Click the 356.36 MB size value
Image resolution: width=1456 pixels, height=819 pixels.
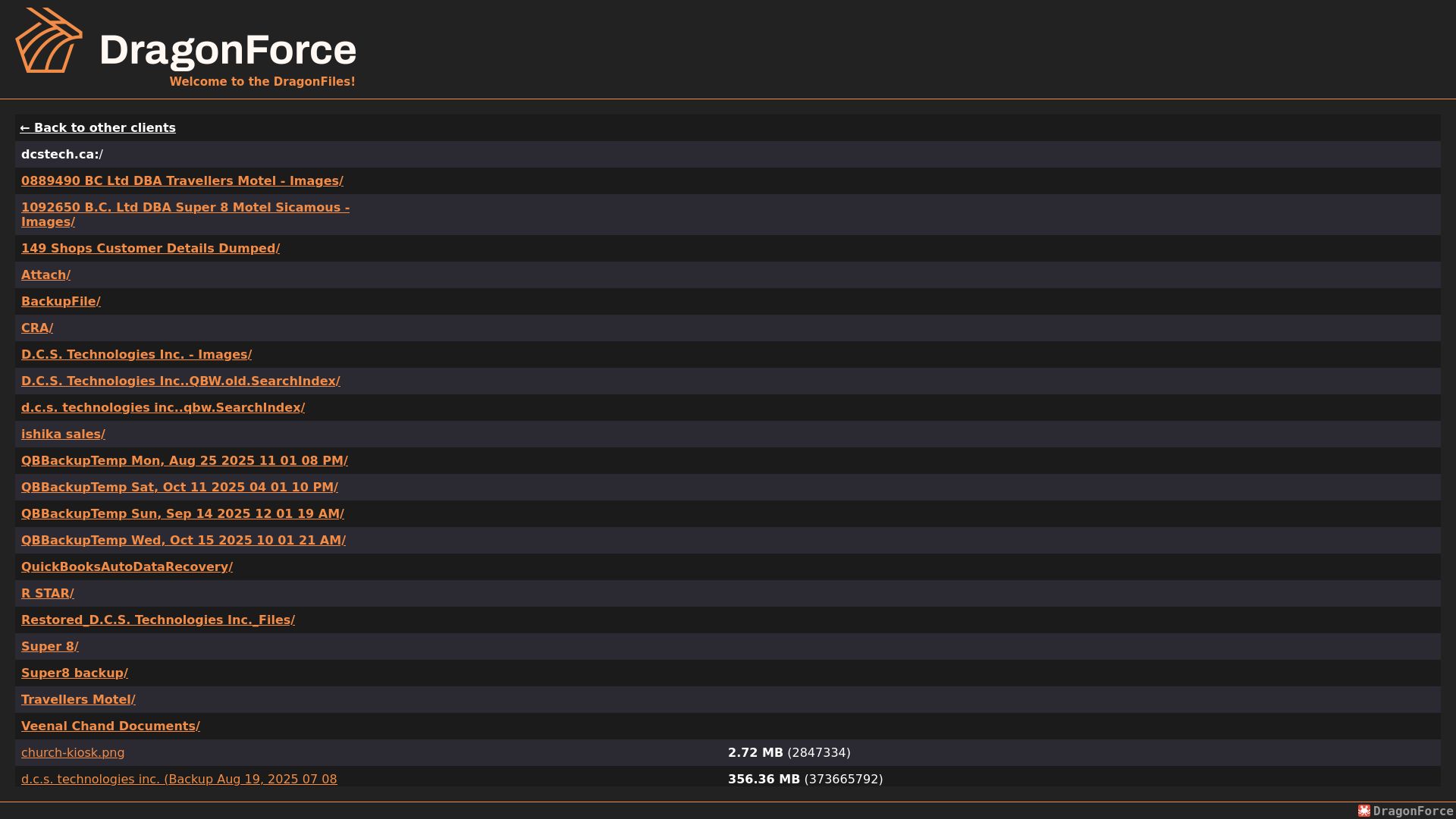point(764,779)
